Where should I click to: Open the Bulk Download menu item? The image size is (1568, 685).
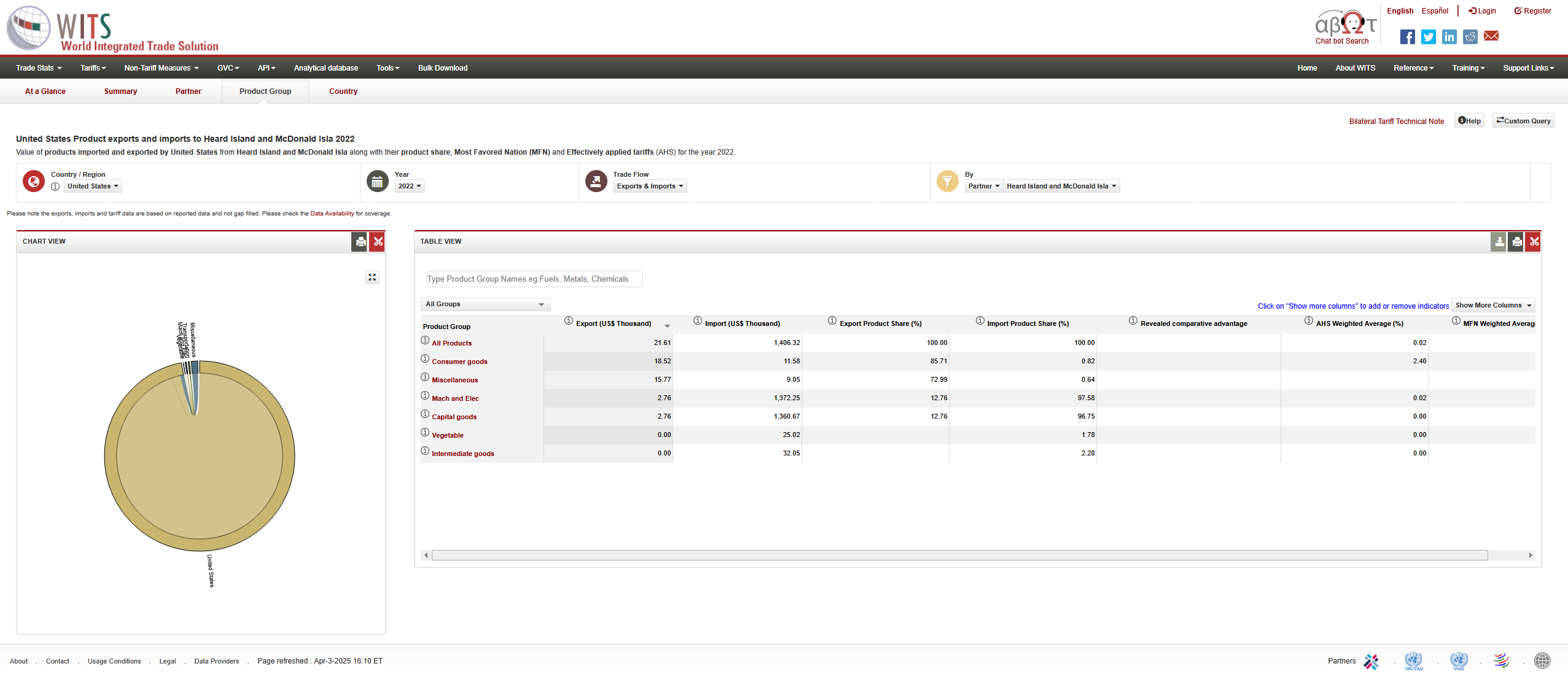443,68
